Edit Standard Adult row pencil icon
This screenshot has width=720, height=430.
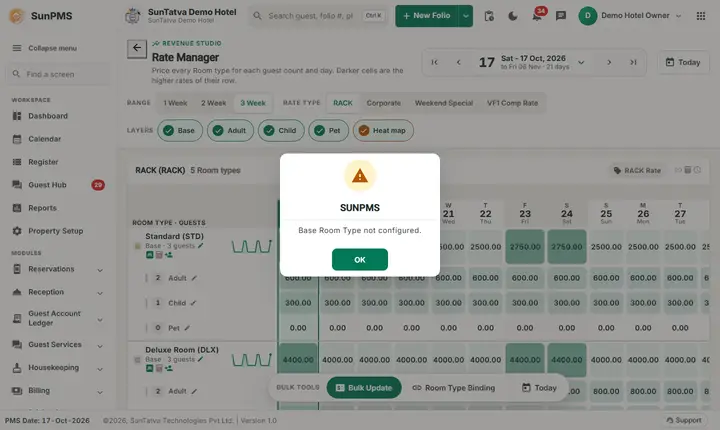click(194, 278)
